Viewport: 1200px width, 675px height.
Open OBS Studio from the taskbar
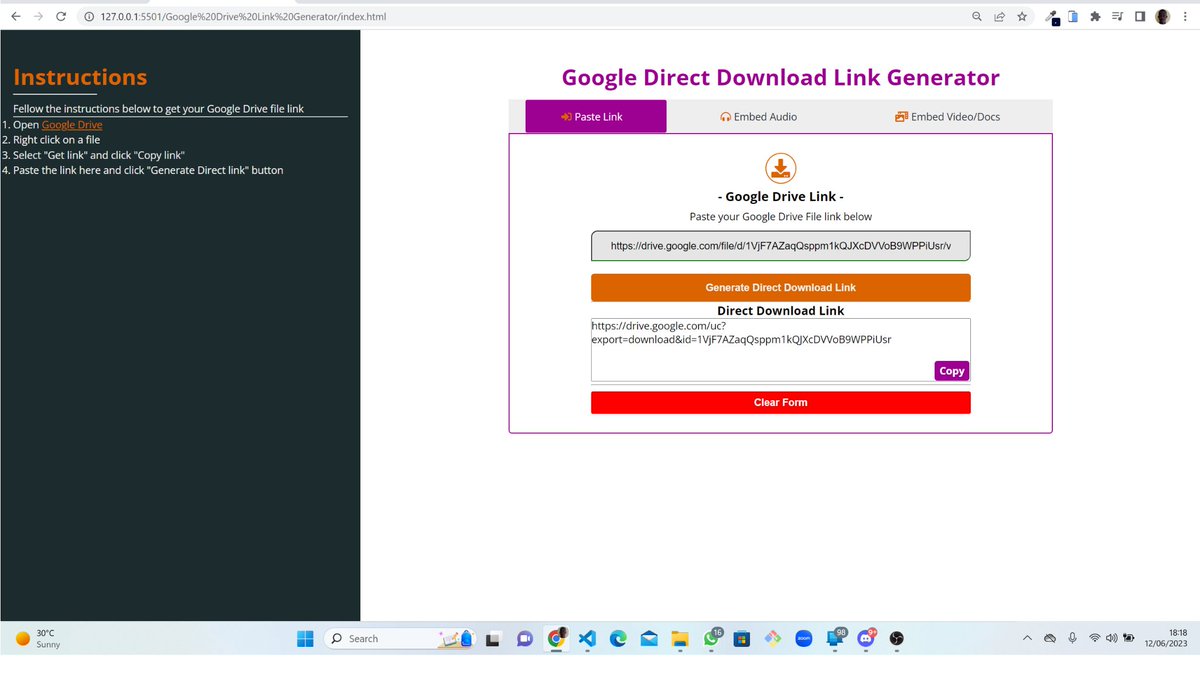pyautogui.click(x=897, y=639)
